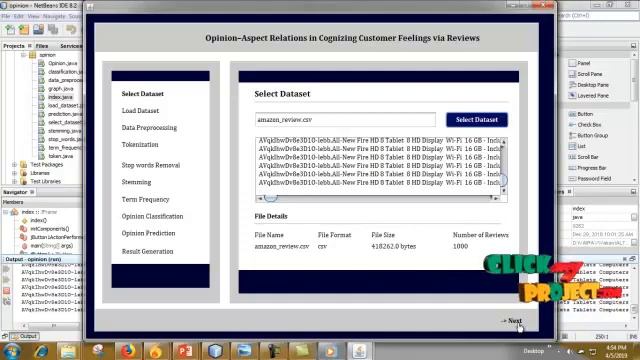The width and height of the screenshot is (640, 360).
Task: Select Tokenization step in sidebar
Action: point(140,144)
